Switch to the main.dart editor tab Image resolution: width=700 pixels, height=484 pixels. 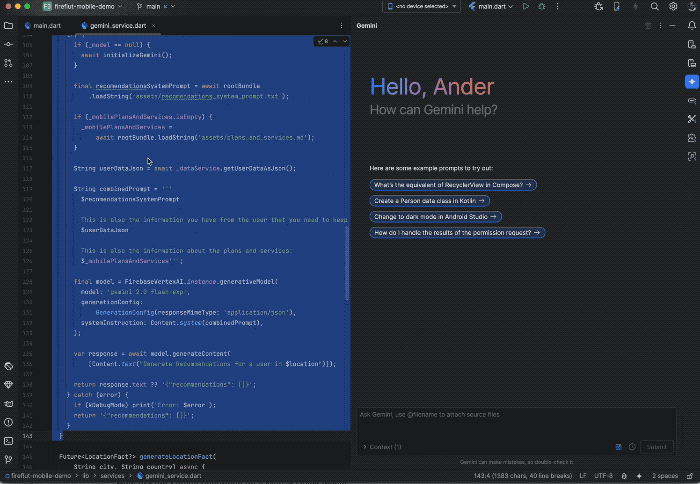point(43,26)
